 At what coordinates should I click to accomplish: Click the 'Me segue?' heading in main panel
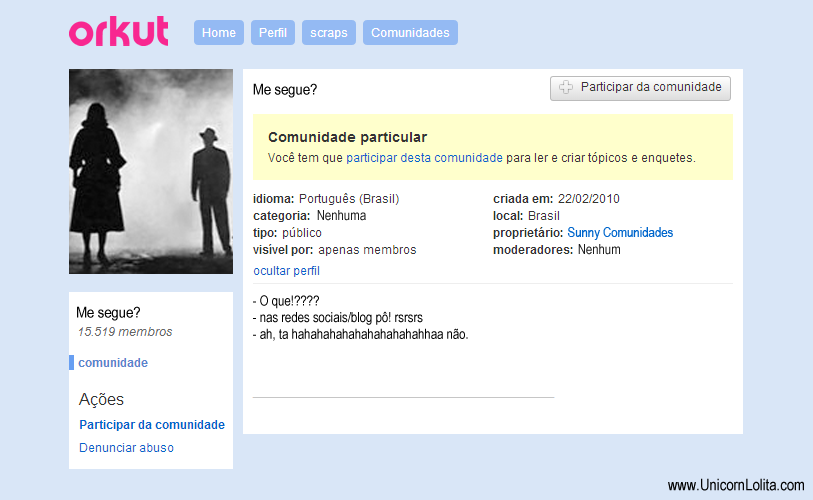[285, 90]
